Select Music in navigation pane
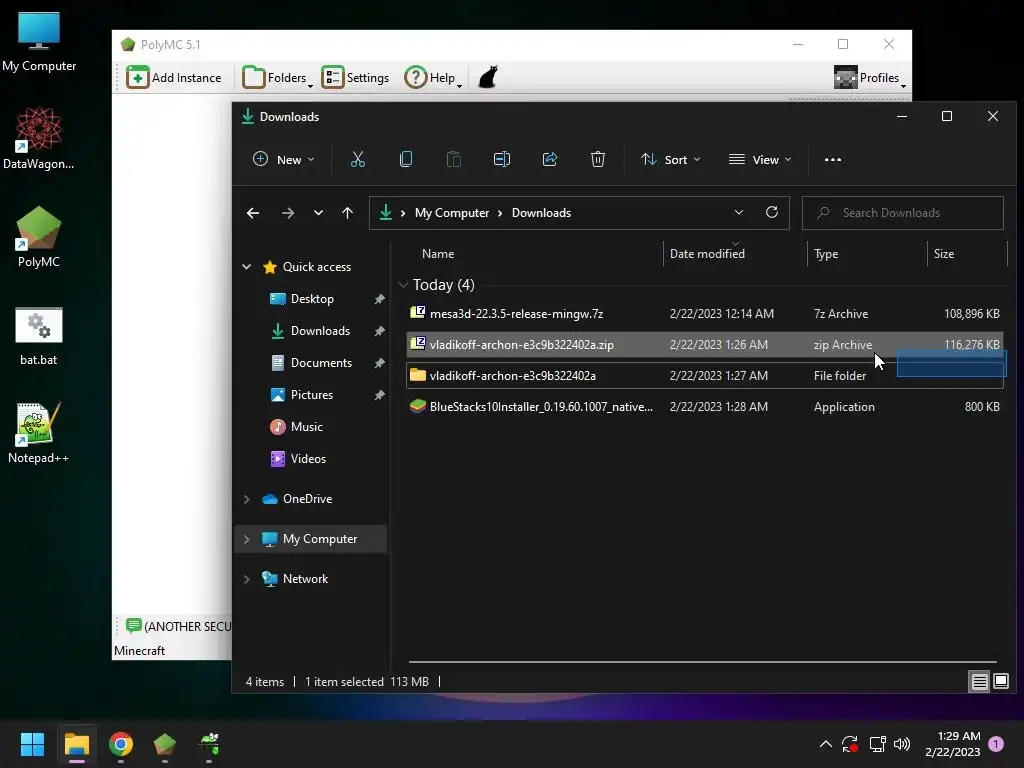This screenshot has height=768, width=1024. 306,426
